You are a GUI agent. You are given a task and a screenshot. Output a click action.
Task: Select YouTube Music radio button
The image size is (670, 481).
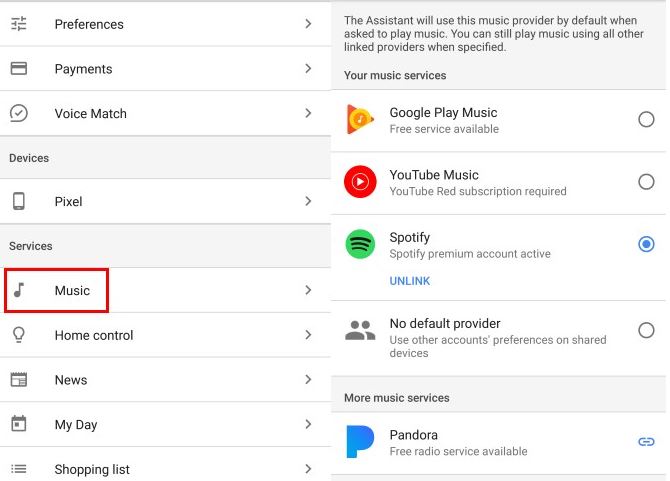[x=646, y=182]
